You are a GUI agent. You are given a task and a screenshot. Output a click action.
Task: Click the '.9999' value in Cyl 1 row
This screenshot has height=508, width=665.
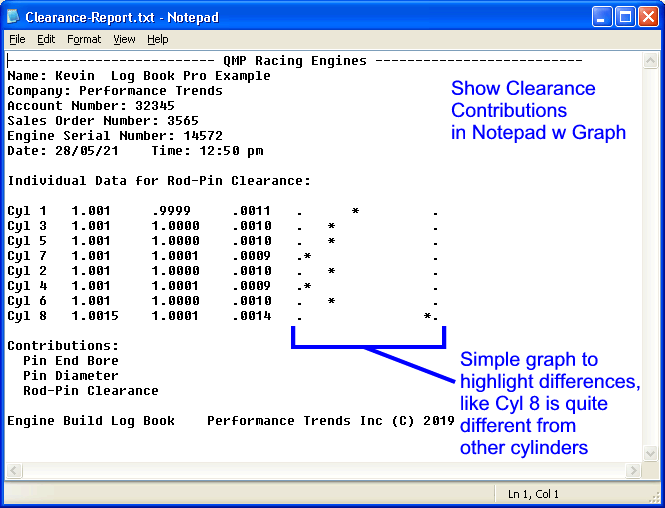[171, 211]
